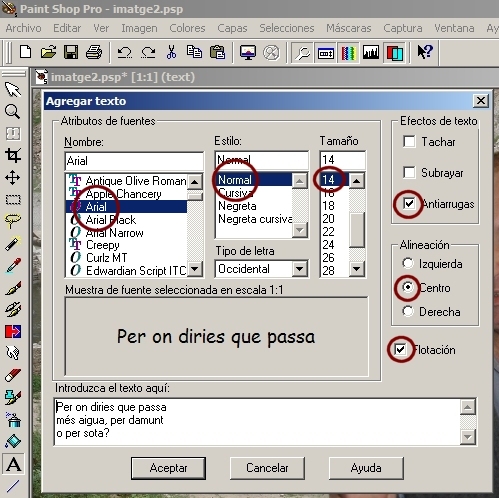Click the Print icon
This screenshot has width=499, height=498.
point(94,52)
